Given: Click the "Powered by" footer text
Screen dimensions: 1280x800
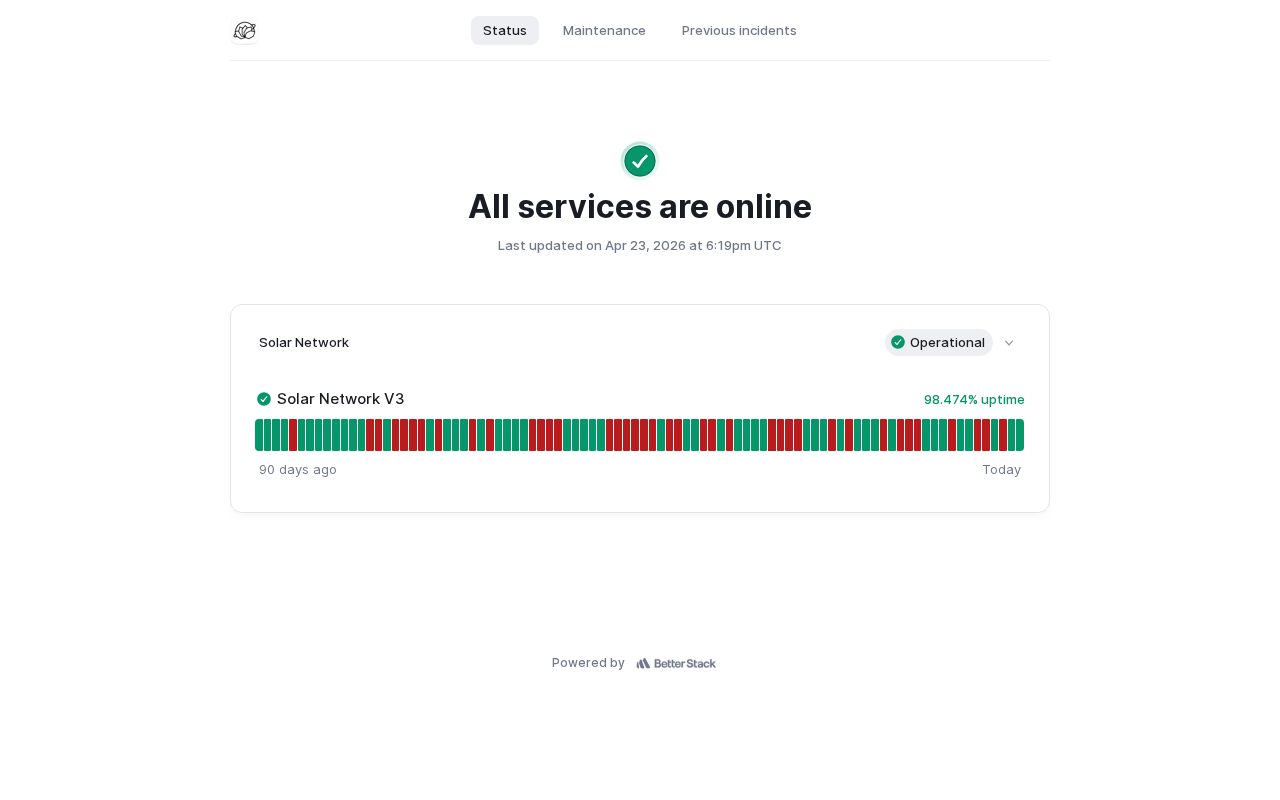Looking at the screenshot, I should tap(588, 663).
